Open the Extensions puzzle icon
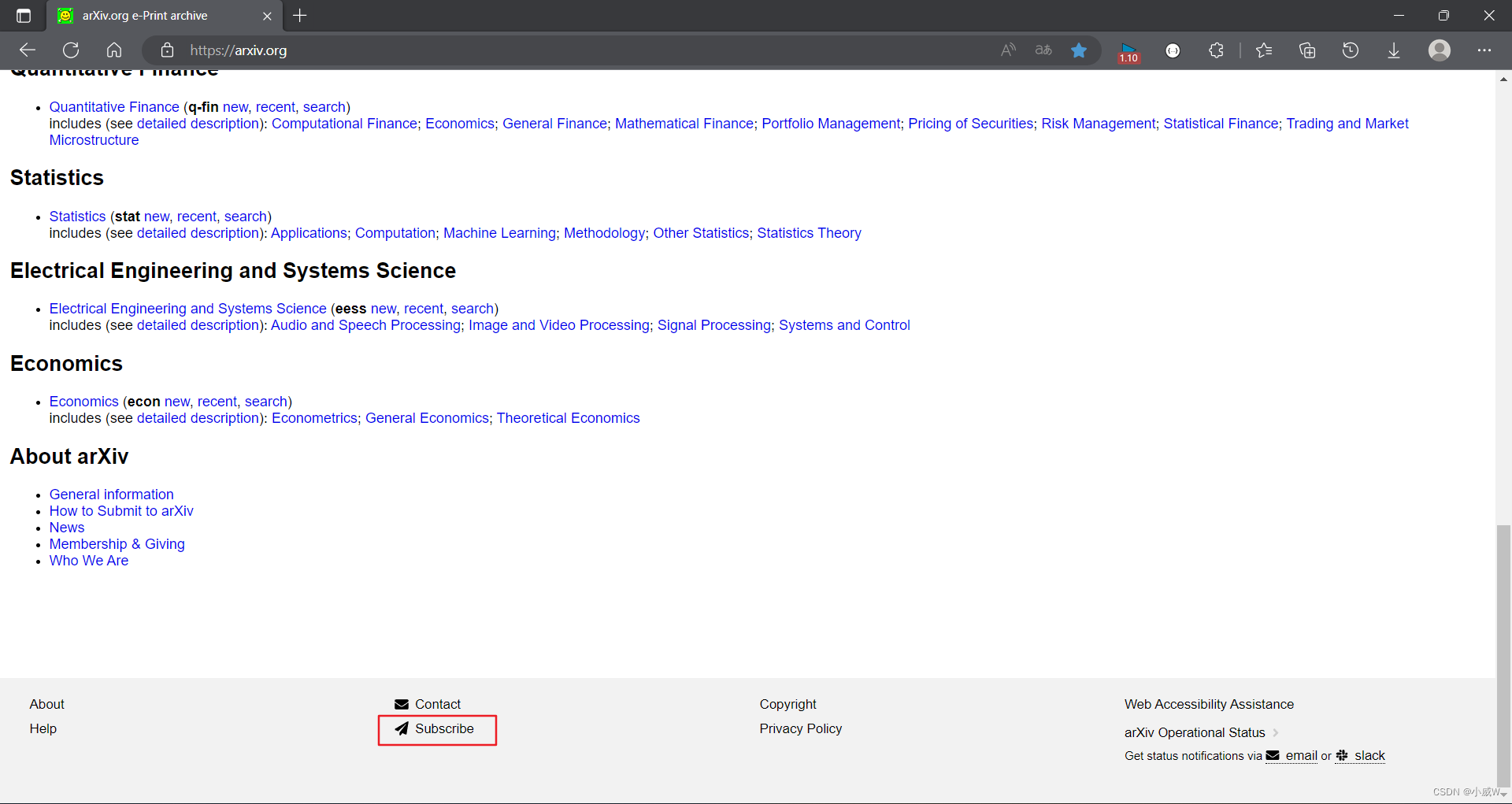 [x=1216, y=50]
